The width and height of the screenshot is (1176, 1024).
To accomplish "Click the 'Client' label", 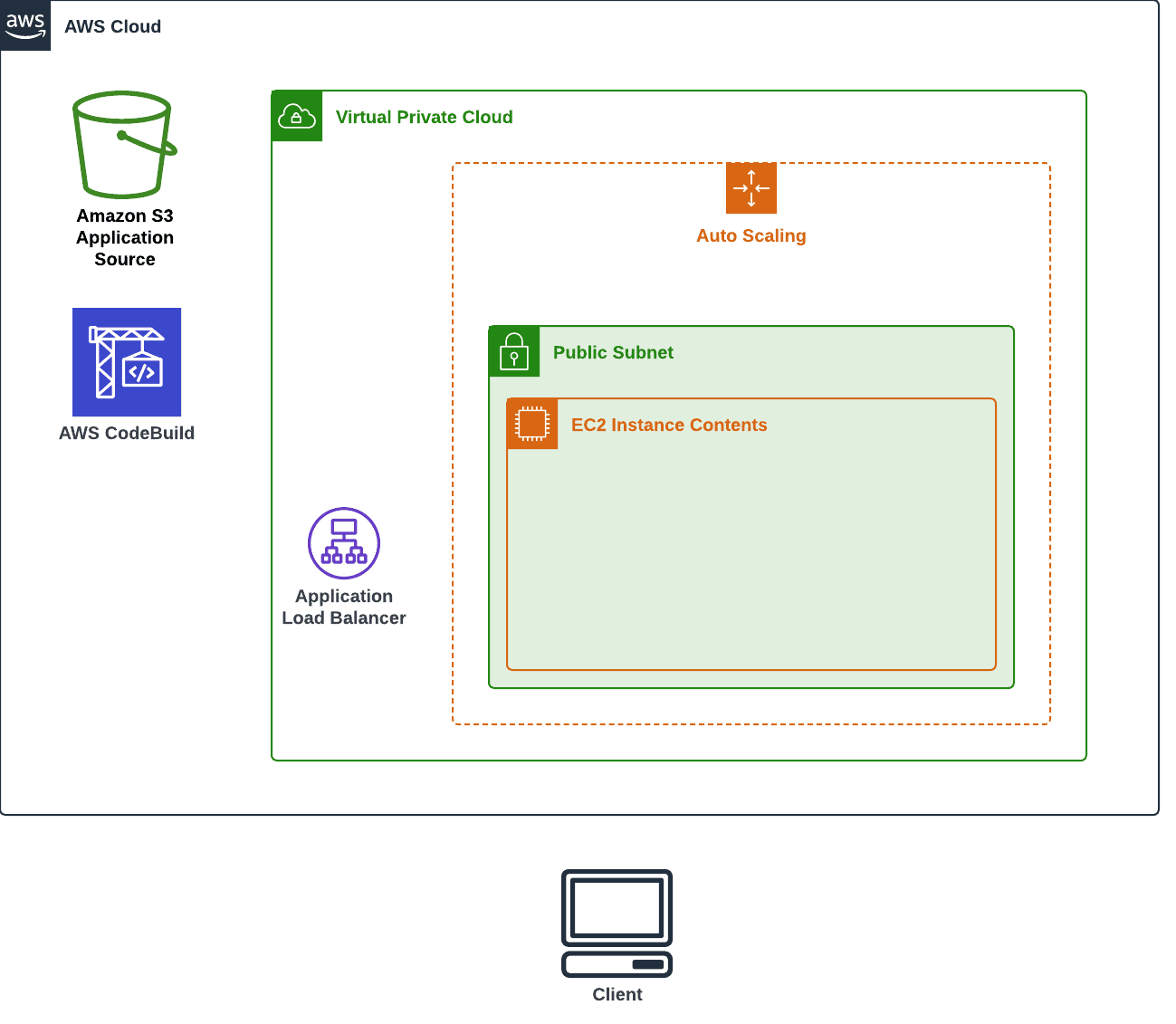I will 617,994.
